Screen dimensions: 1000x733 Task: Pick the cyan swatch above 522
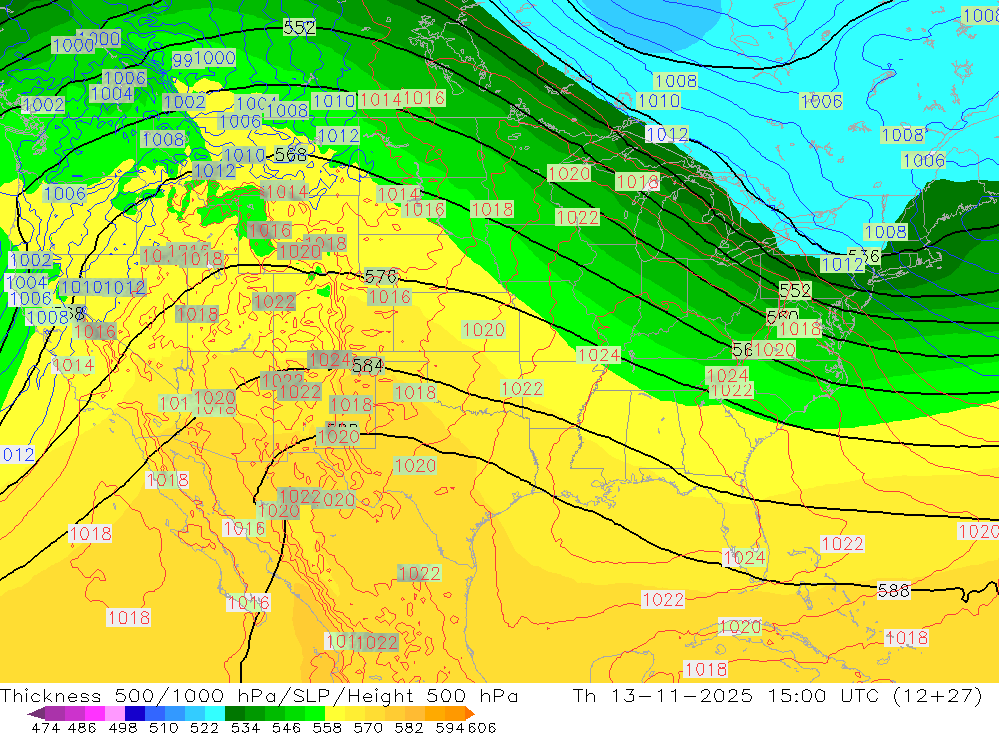click(x=215, y=713)
